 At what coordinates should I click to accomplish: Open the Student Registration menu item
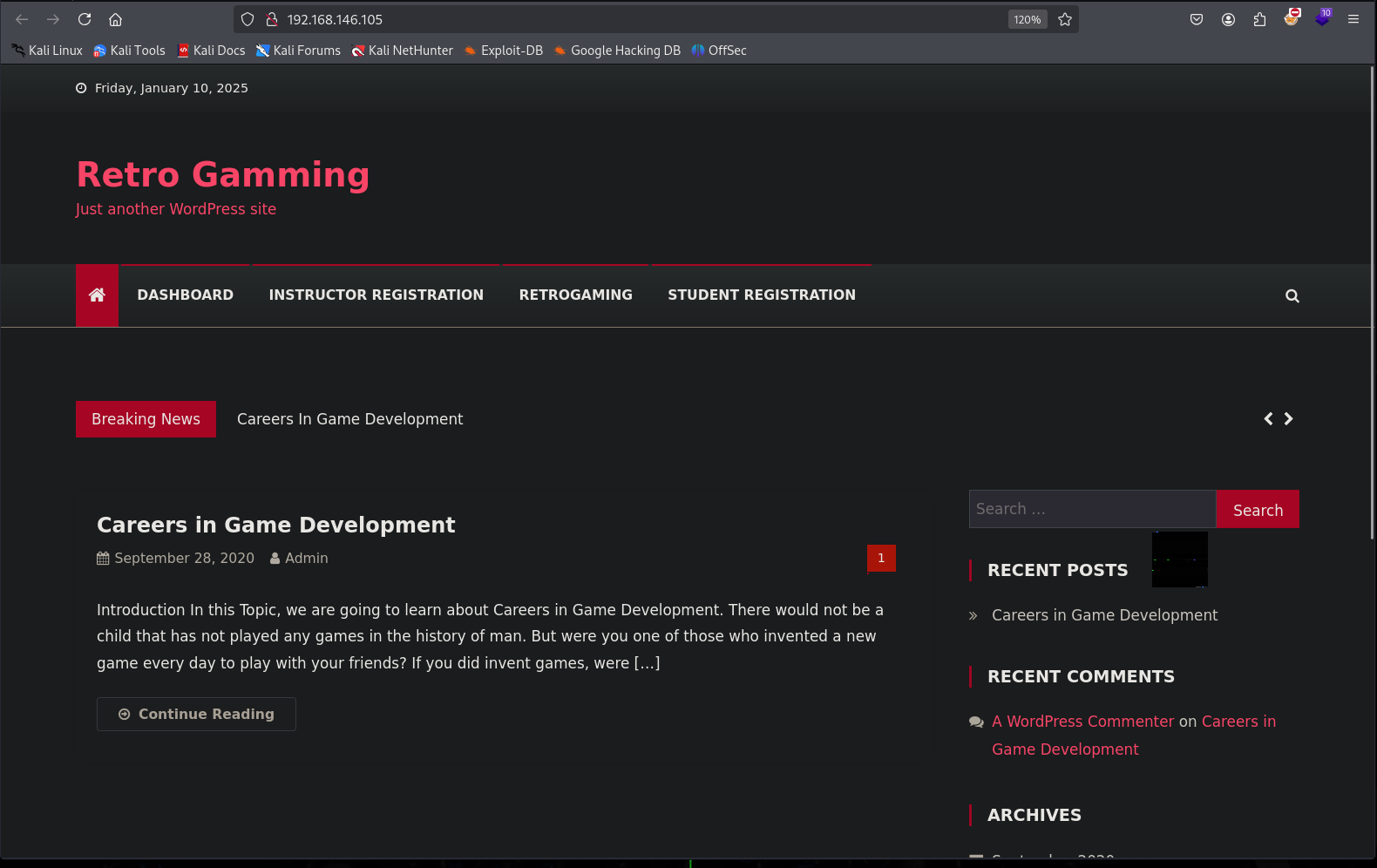pyautogui.click(x=761, y=295)
